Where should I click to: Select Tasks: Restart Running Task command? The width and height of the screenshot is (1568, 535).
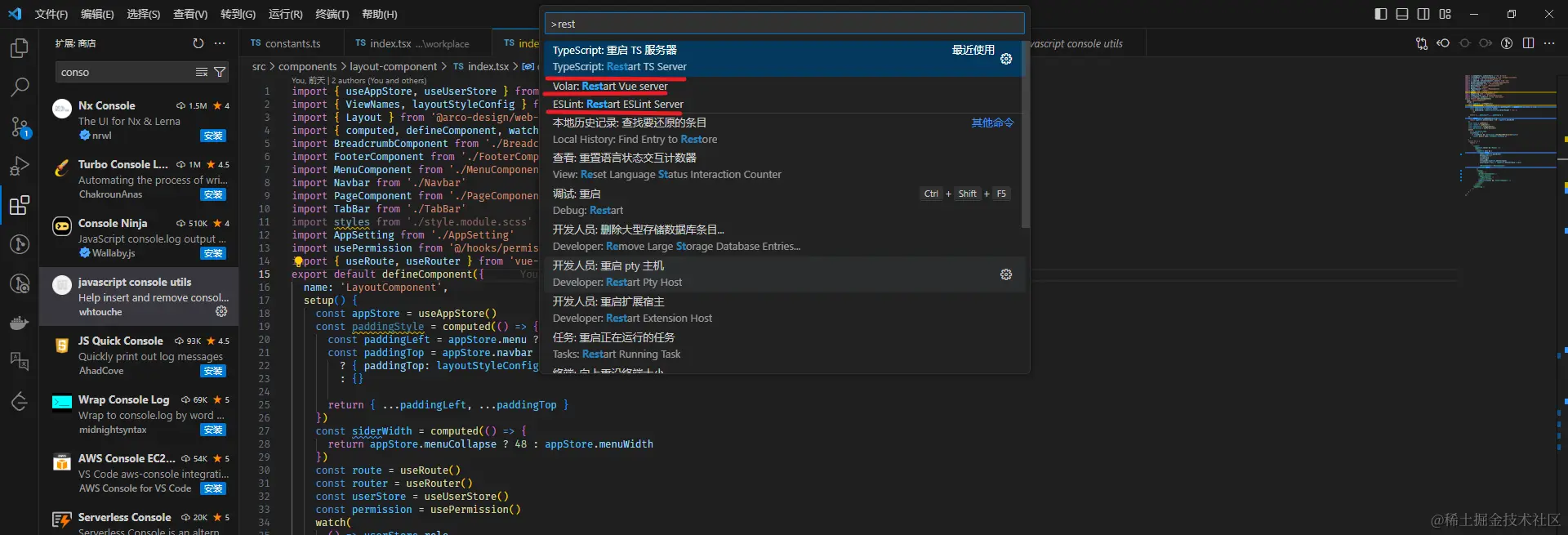(x=782, y=346)
